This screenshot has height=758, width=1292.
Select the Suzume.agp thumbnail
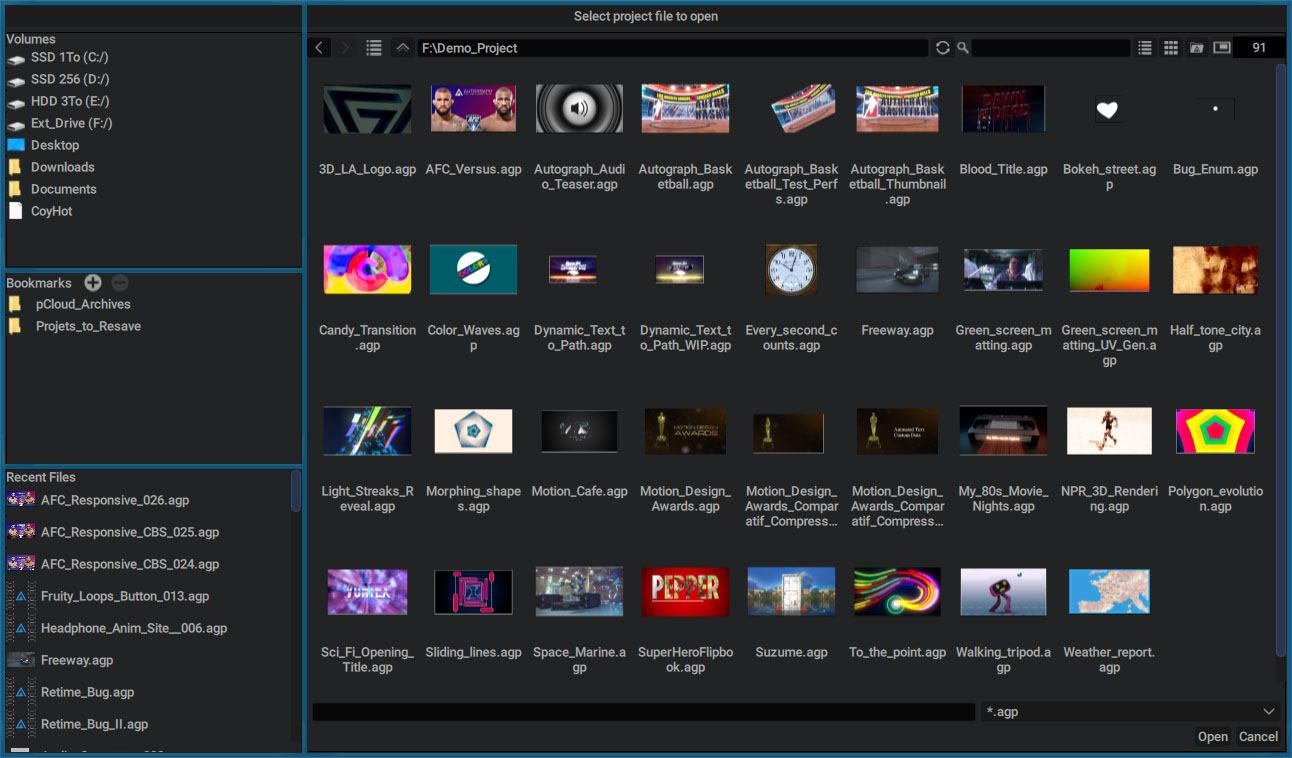coord(791,592)
